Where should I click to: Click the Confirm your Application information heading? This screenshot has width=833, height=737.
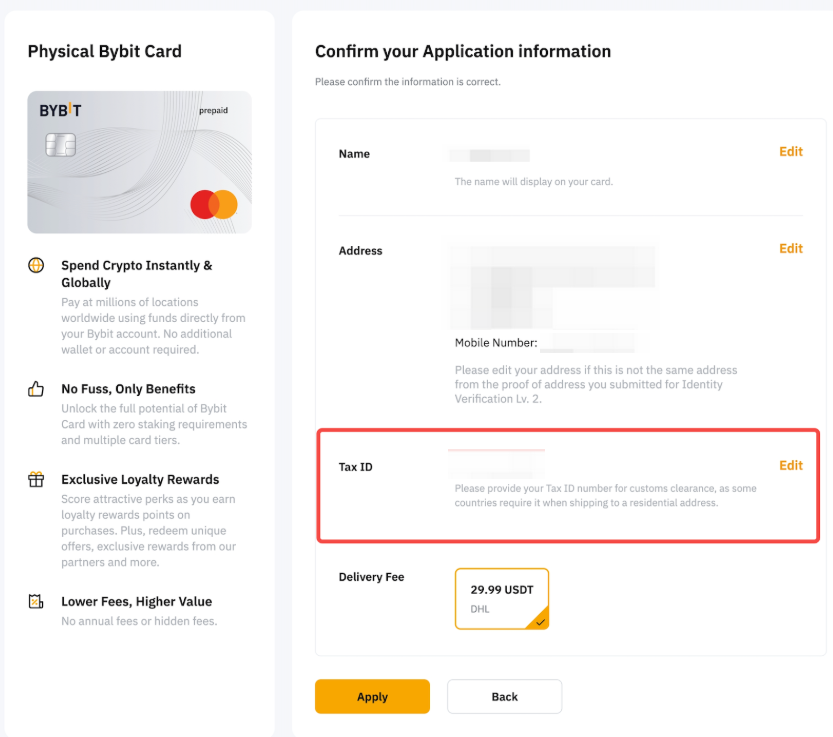(x=462, y=52)
